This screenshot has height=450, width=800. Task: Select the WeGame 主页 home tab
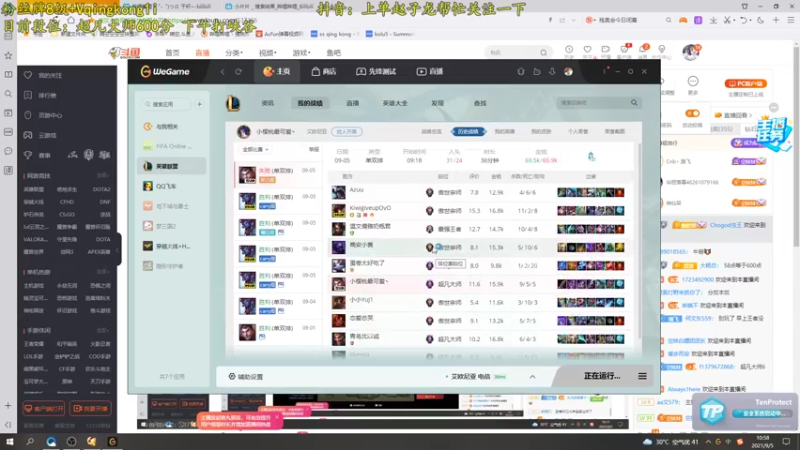[x=277, y=71]
